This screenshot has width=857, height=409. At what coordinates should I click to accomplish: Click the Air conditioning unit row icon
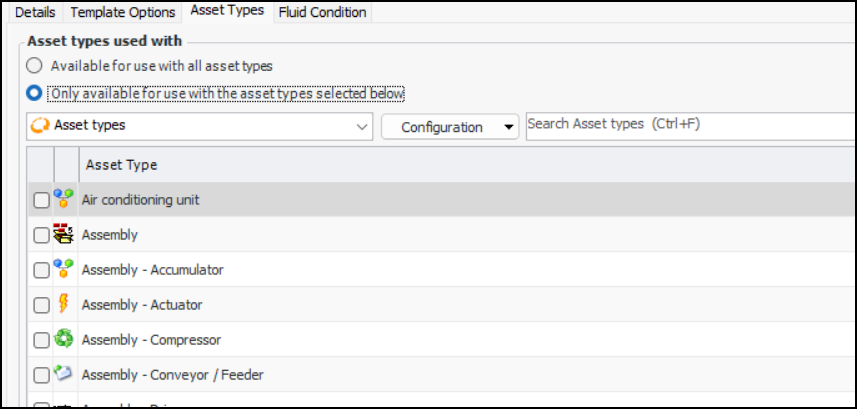pyautogui.click(x=64, y=199)
